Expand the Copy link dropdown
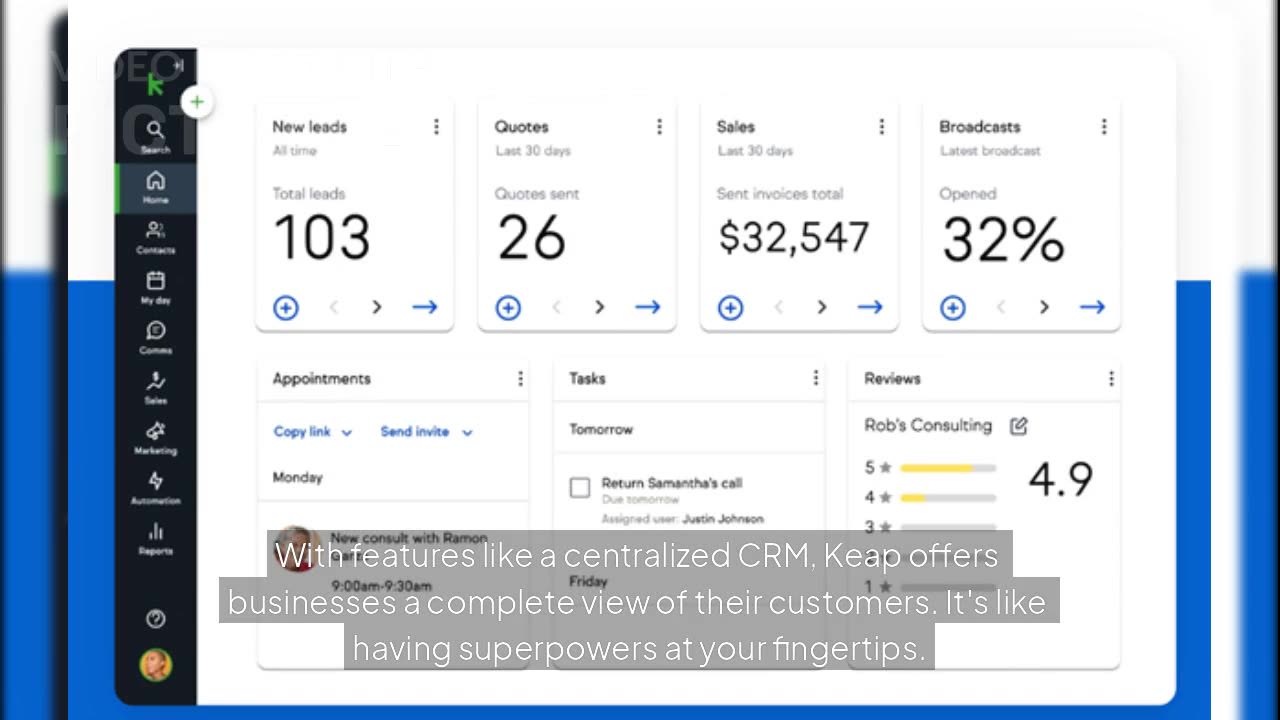 coord(313,432)
